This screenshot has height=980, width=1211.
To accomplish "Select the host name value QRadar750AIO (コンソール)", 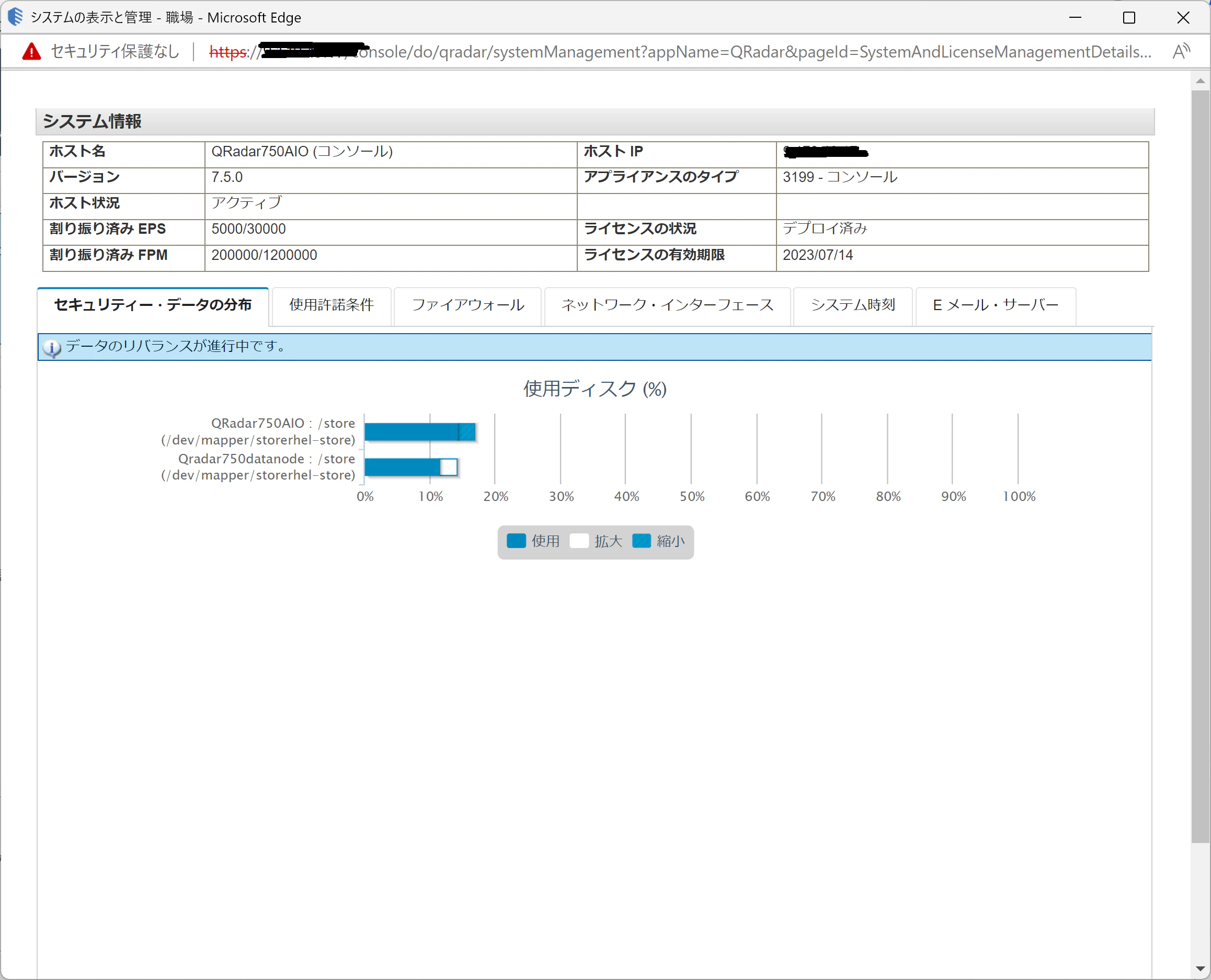I will tap(302, 151).
